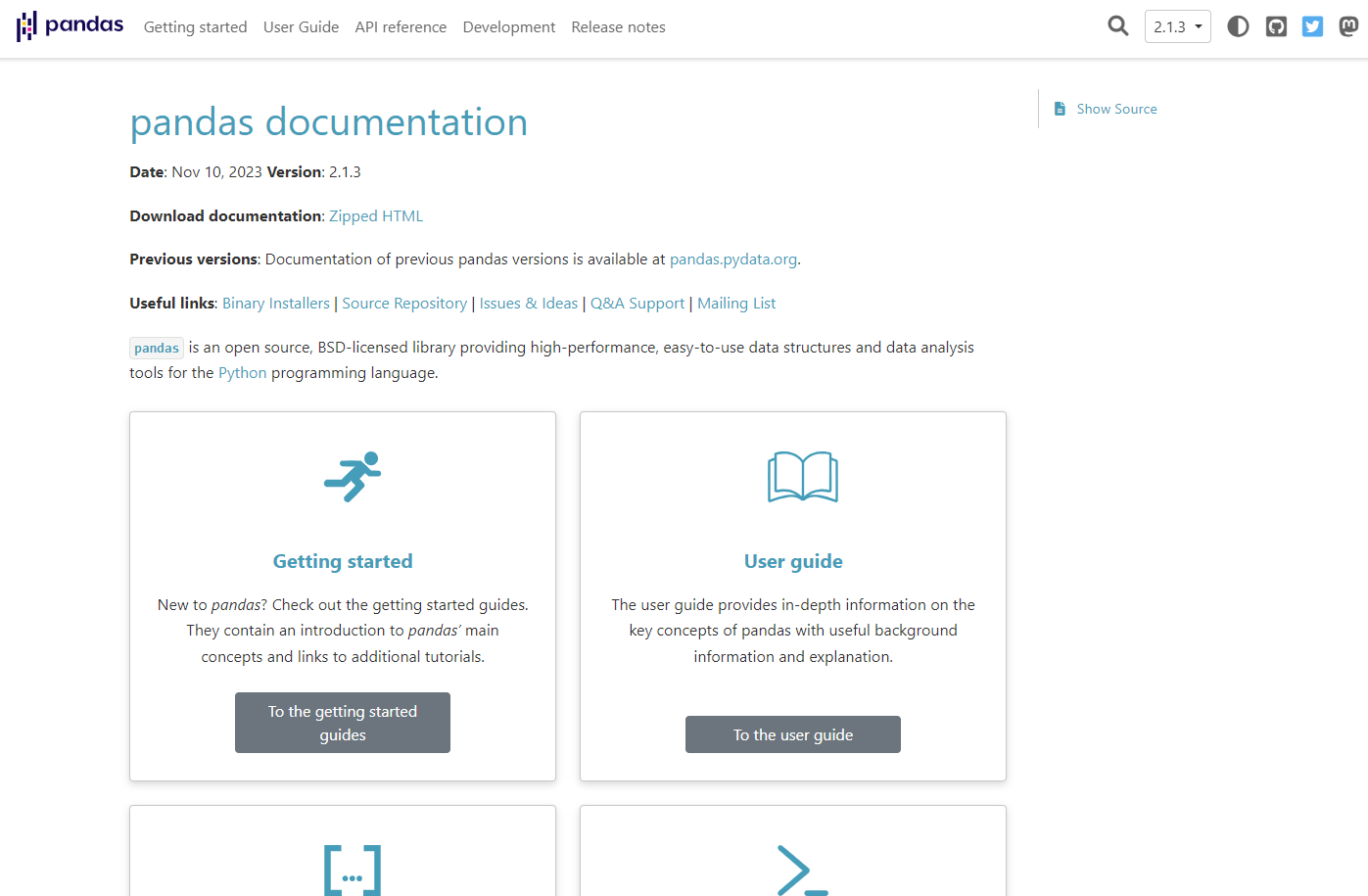Click the running person Getting started icon
Viewport: 1368px width, 896px height.
[353, 477]
